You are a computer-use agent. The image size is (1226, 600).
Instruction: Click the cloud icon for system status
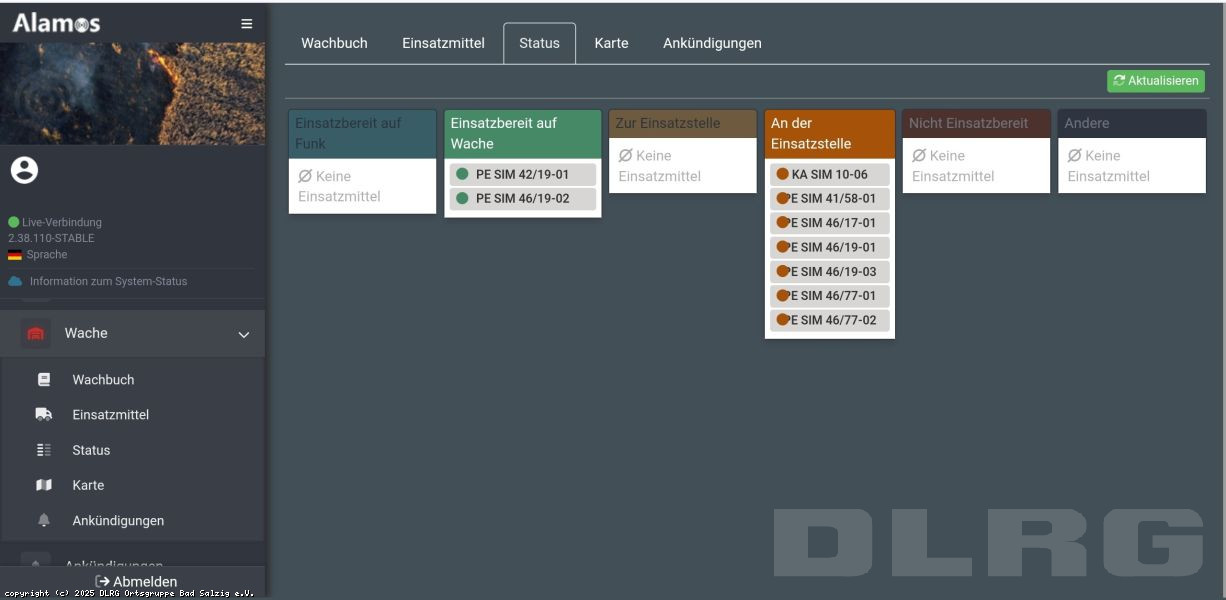tap(15, 281)
